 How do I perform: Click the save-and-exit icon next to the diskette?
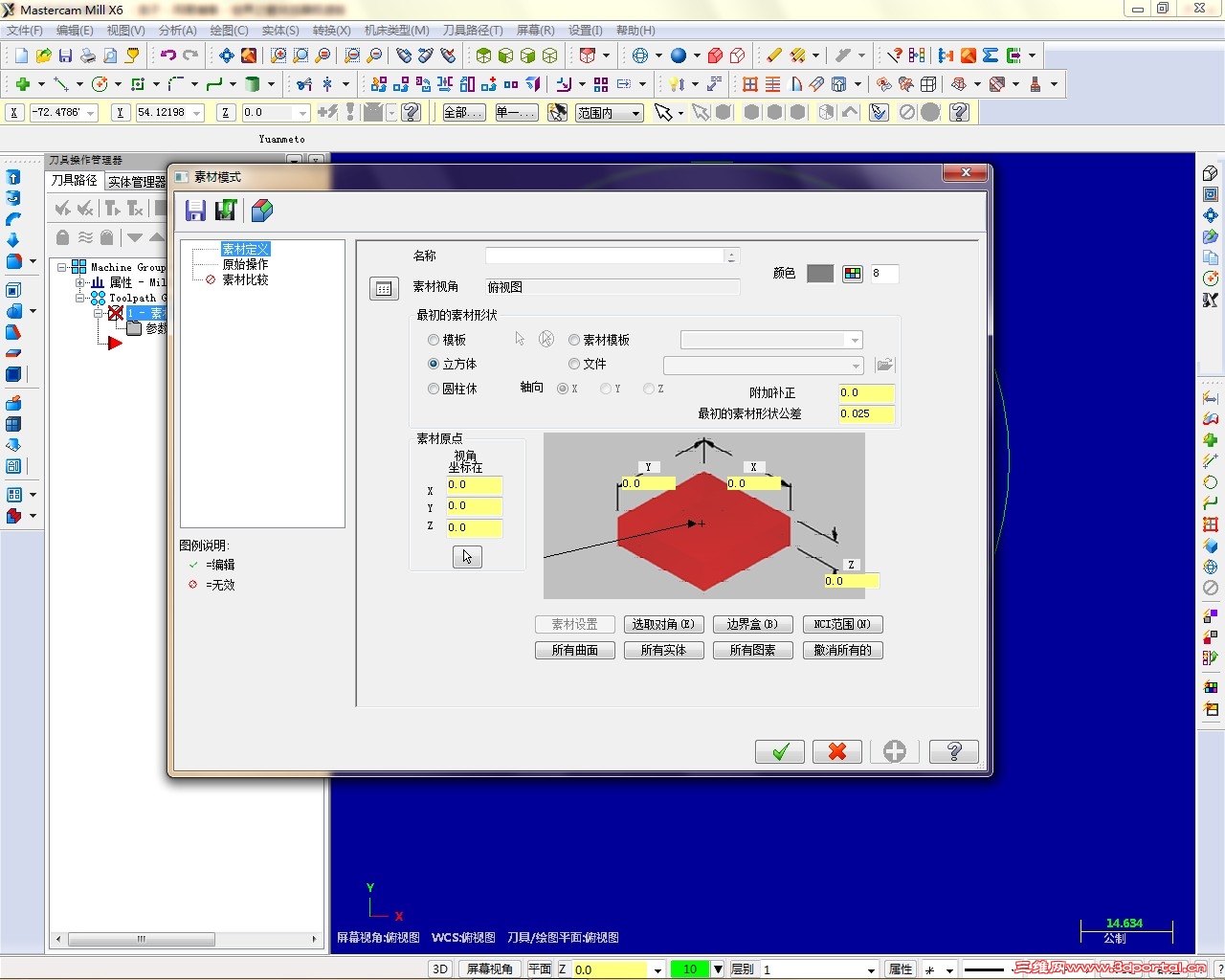(226, 211)
